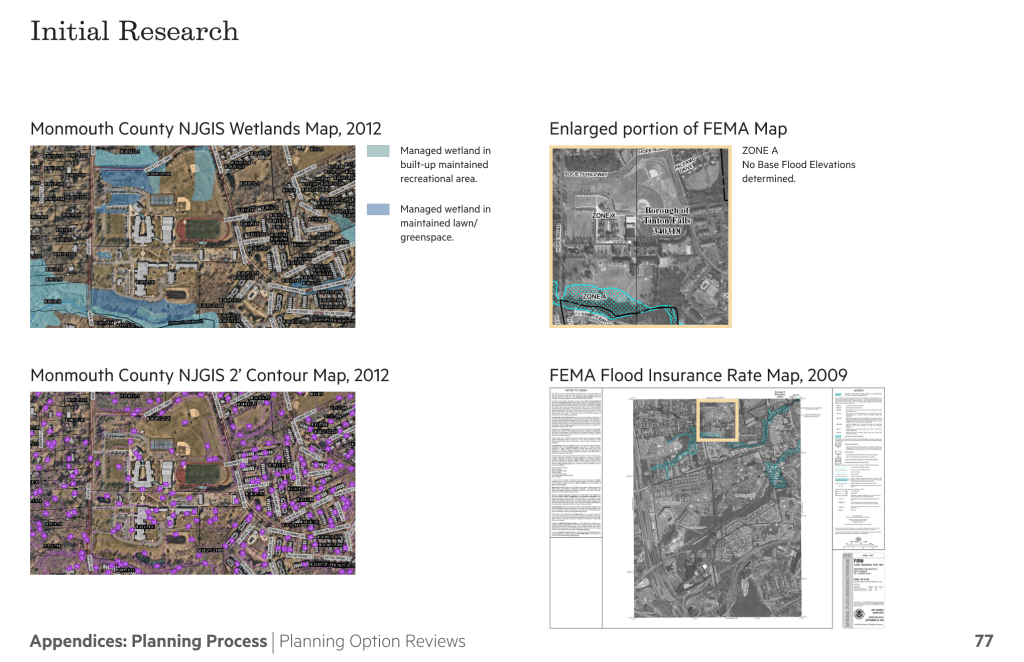Click the teal wetland legend swatch

pyautogui.click(x=378, y=152)
